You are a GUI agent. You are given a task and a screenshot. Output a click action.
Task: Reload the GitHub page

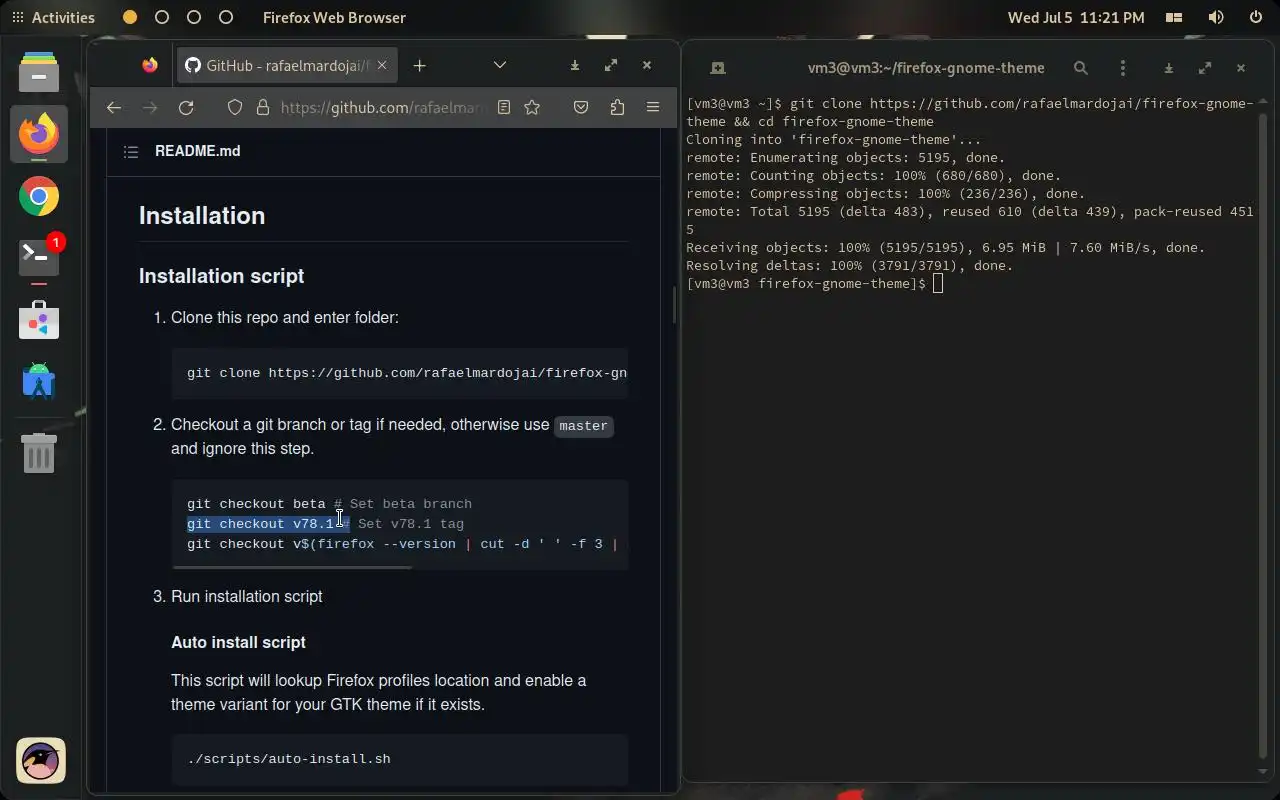[186, 107]
